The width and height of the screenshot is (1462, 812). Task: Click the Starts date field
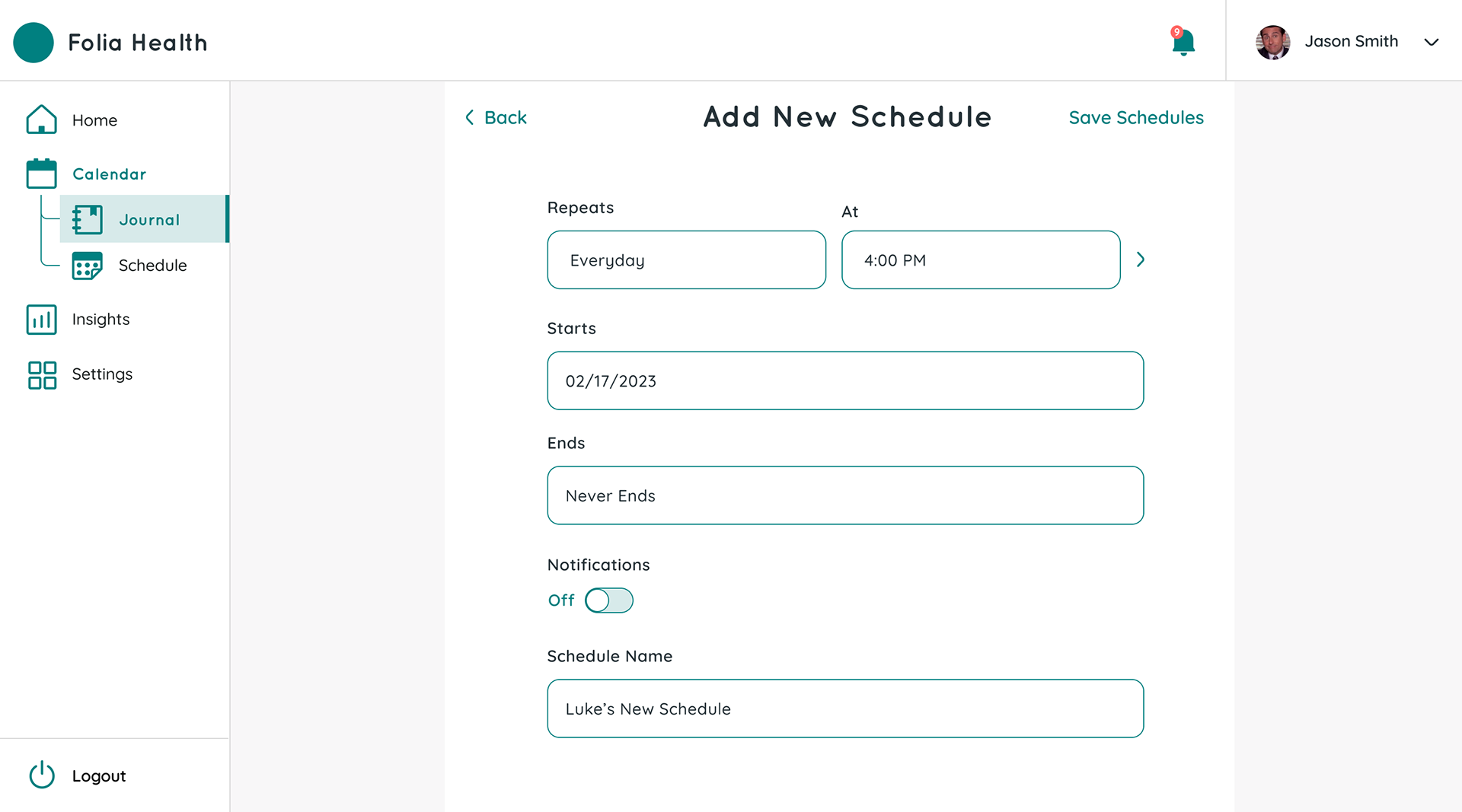(x=845, y=381)
